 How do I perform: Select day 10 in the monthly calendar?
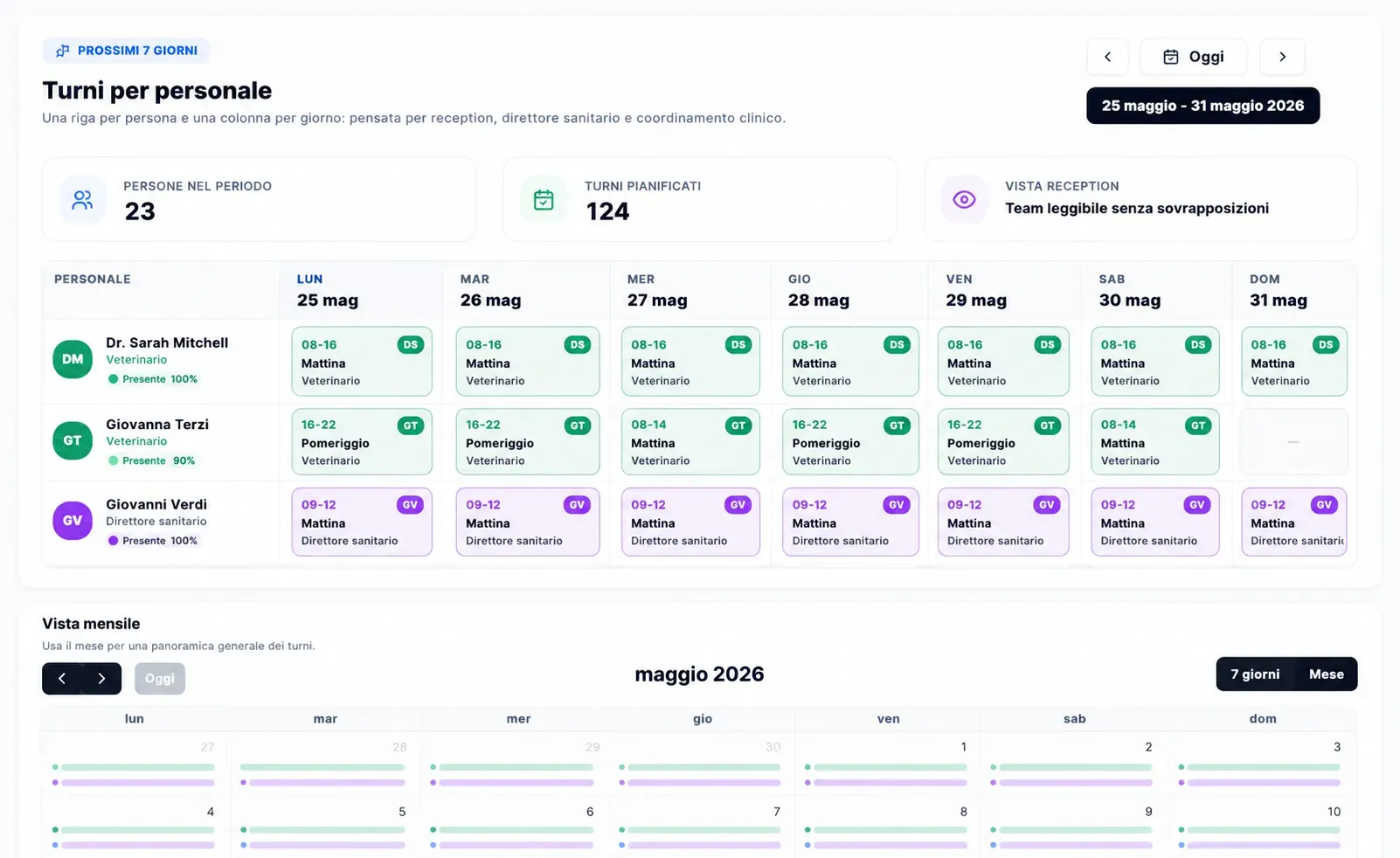pyautogui.click(x=1334, y=812)
